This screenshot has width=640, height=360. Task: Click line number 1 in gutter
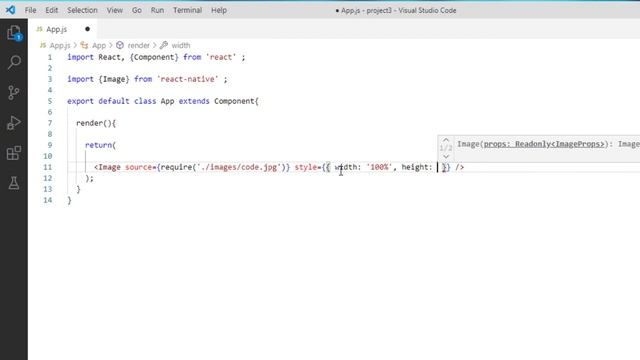coord(50,57)
